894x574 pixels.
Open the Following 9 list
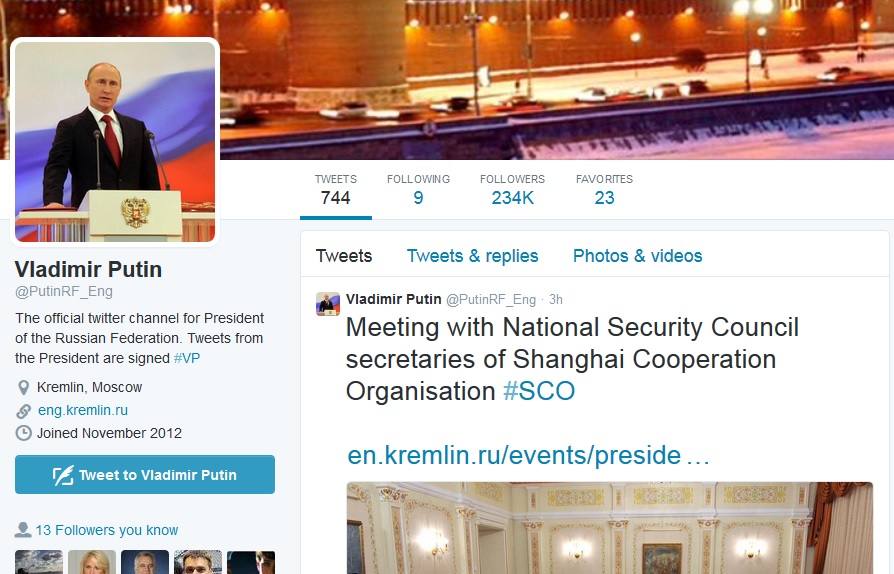click(x=418, y=190)
